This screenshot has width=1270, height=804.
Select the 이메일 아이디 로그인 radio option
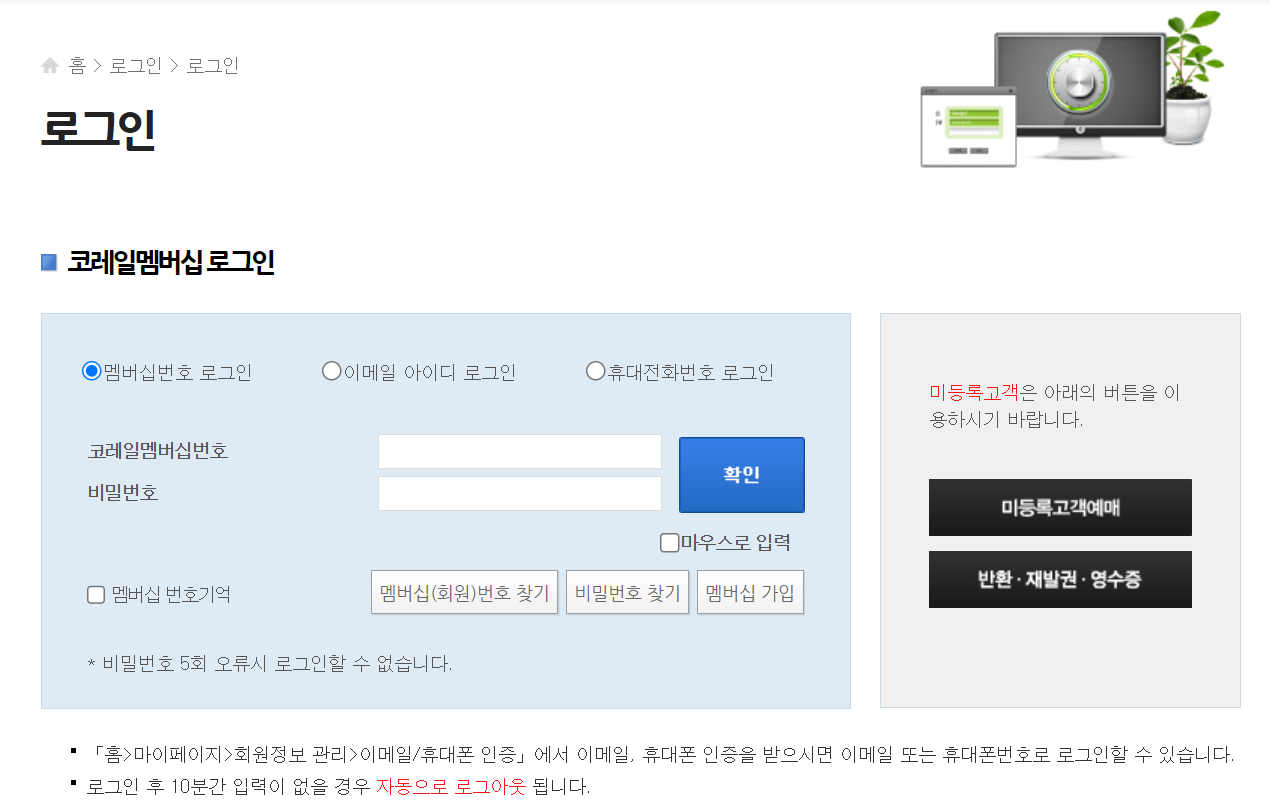[x=331, y=370]
